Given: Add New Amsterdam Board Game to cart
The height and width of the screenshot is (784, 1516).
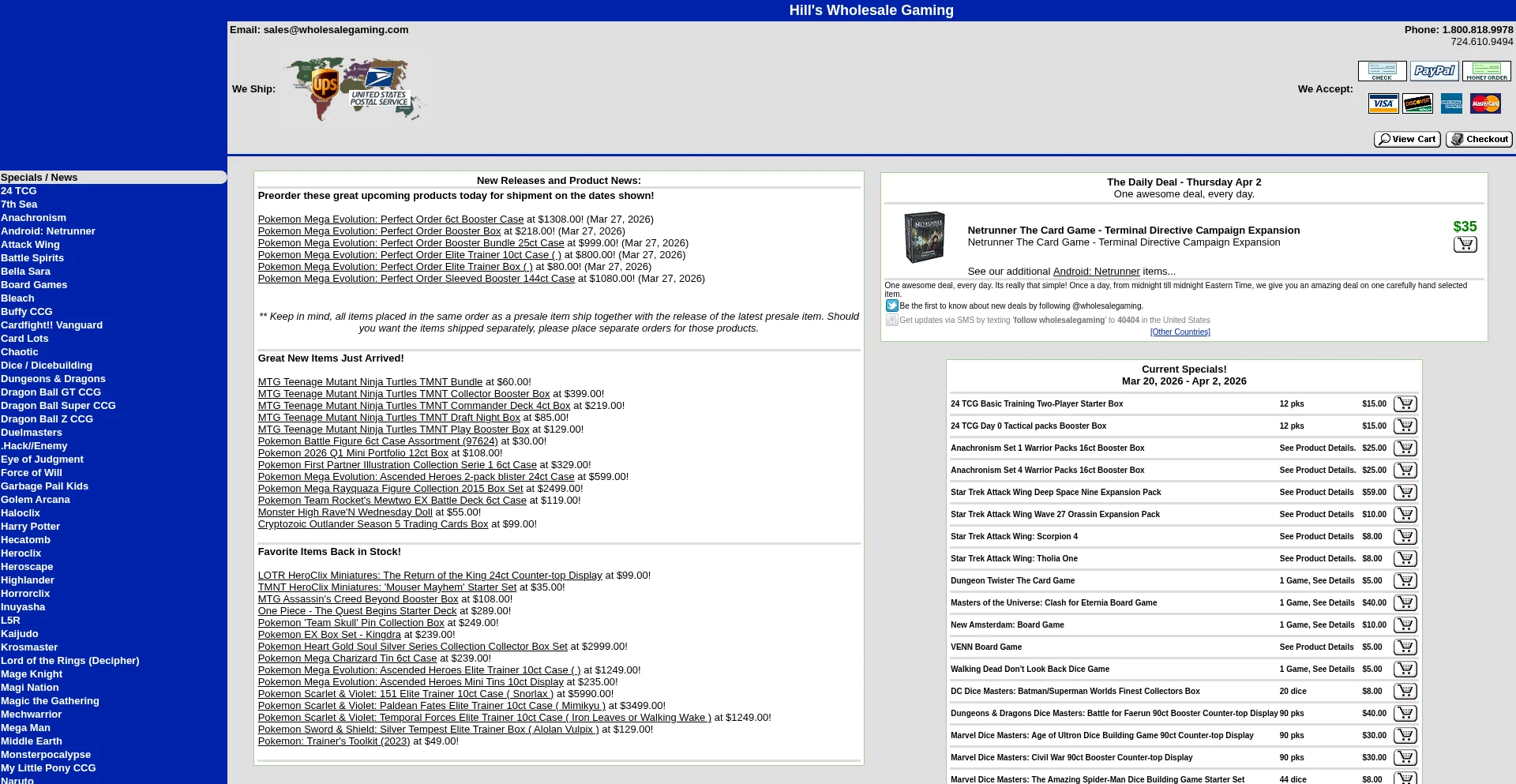Looking at the screenshot, I should pos(1405,625).
